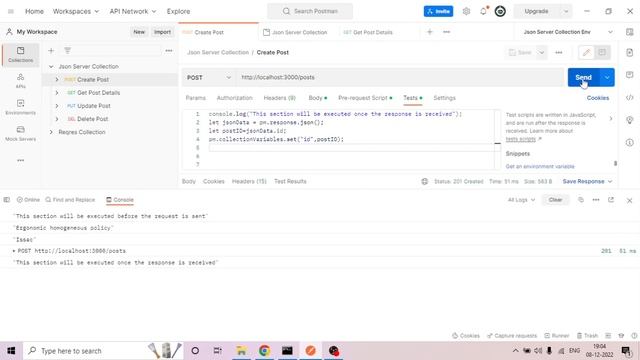Click network globe icon near response status
This screenshot has width=640, height=360.
coord(424,181)
